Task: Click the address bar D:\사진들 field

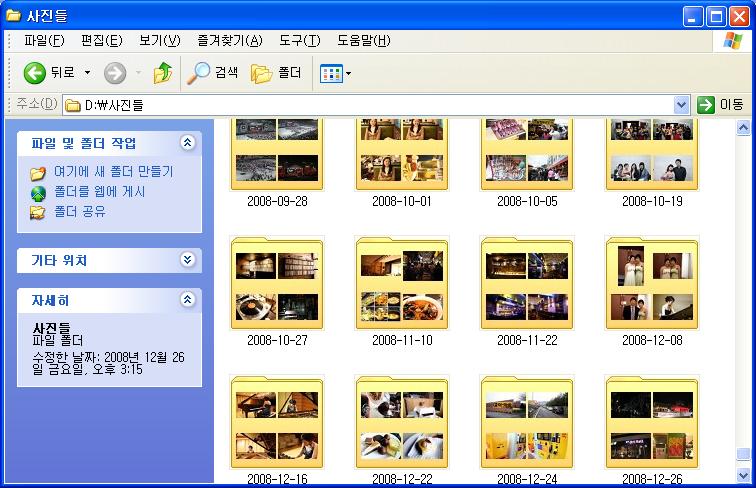Action: 369,105
